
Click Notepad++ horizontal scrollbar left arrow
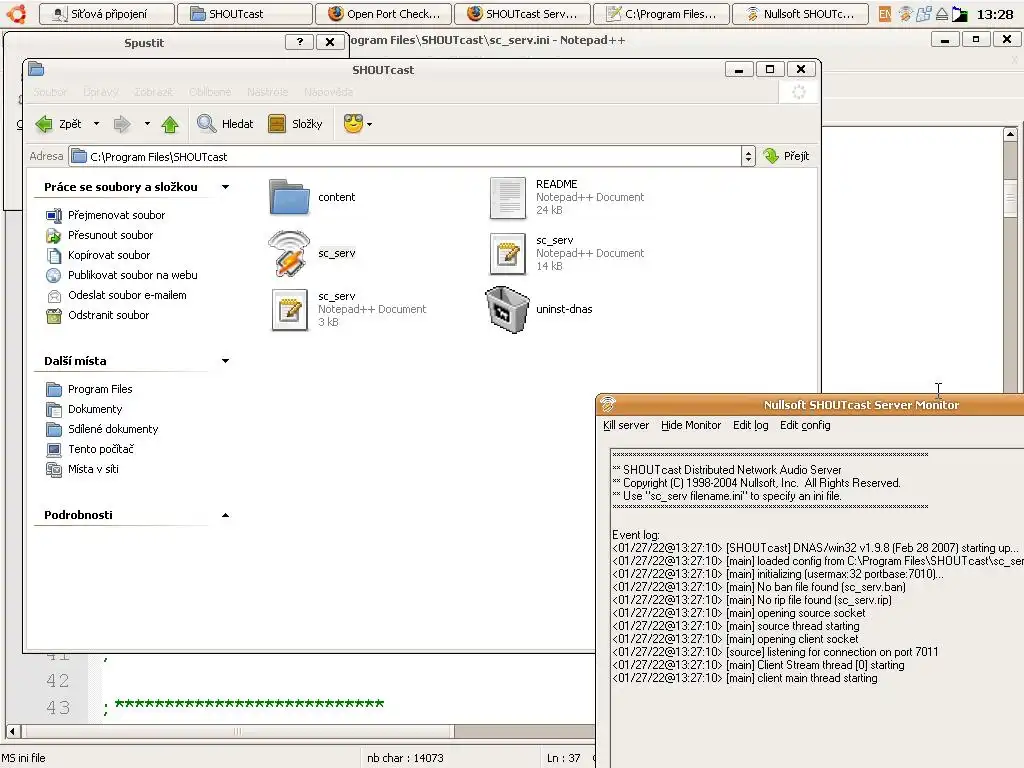tap(13, 731)
